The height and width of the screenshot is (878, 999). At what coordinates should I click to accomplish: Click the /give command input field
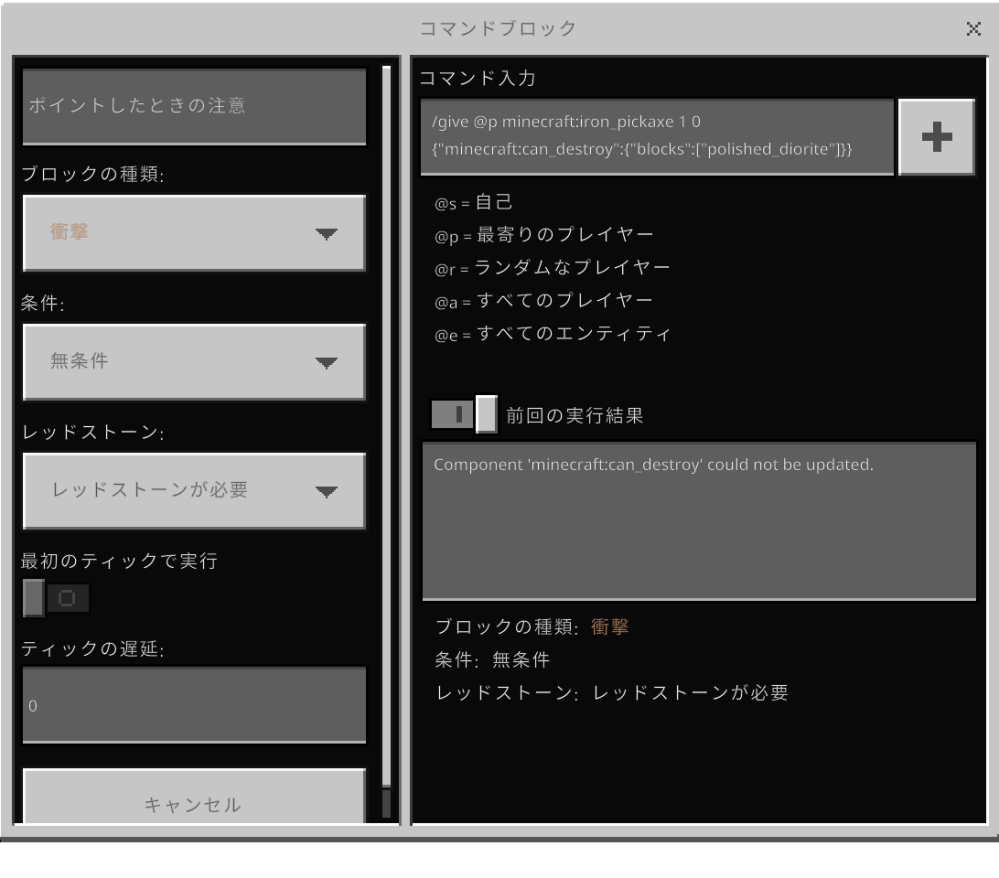coord(657,136)
